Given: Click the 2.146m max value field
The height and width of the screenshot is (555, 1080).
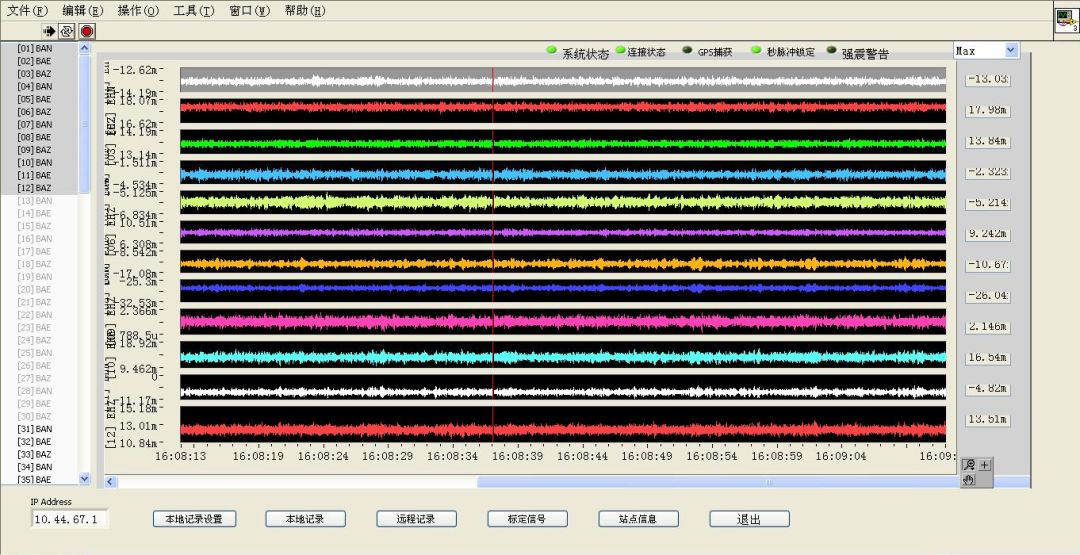Looking at the screenshot, I should point(988,326).
